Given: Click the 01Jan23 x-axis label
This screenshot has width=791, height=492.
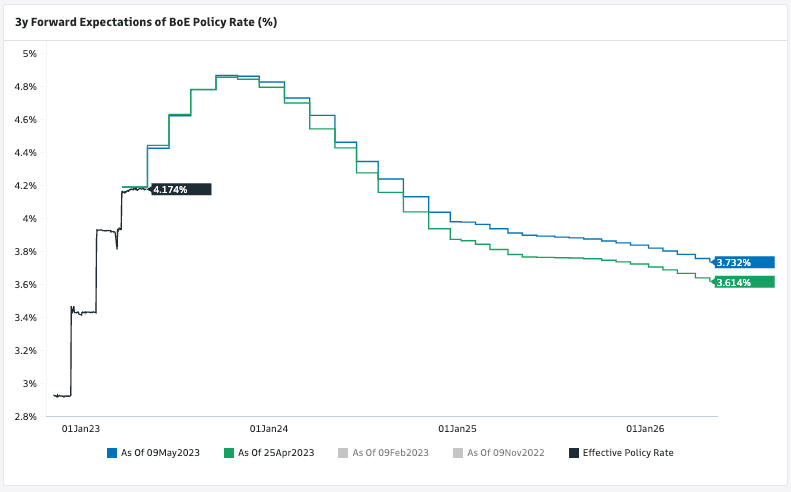Looking at the screenshot, I should coord(81,429).
